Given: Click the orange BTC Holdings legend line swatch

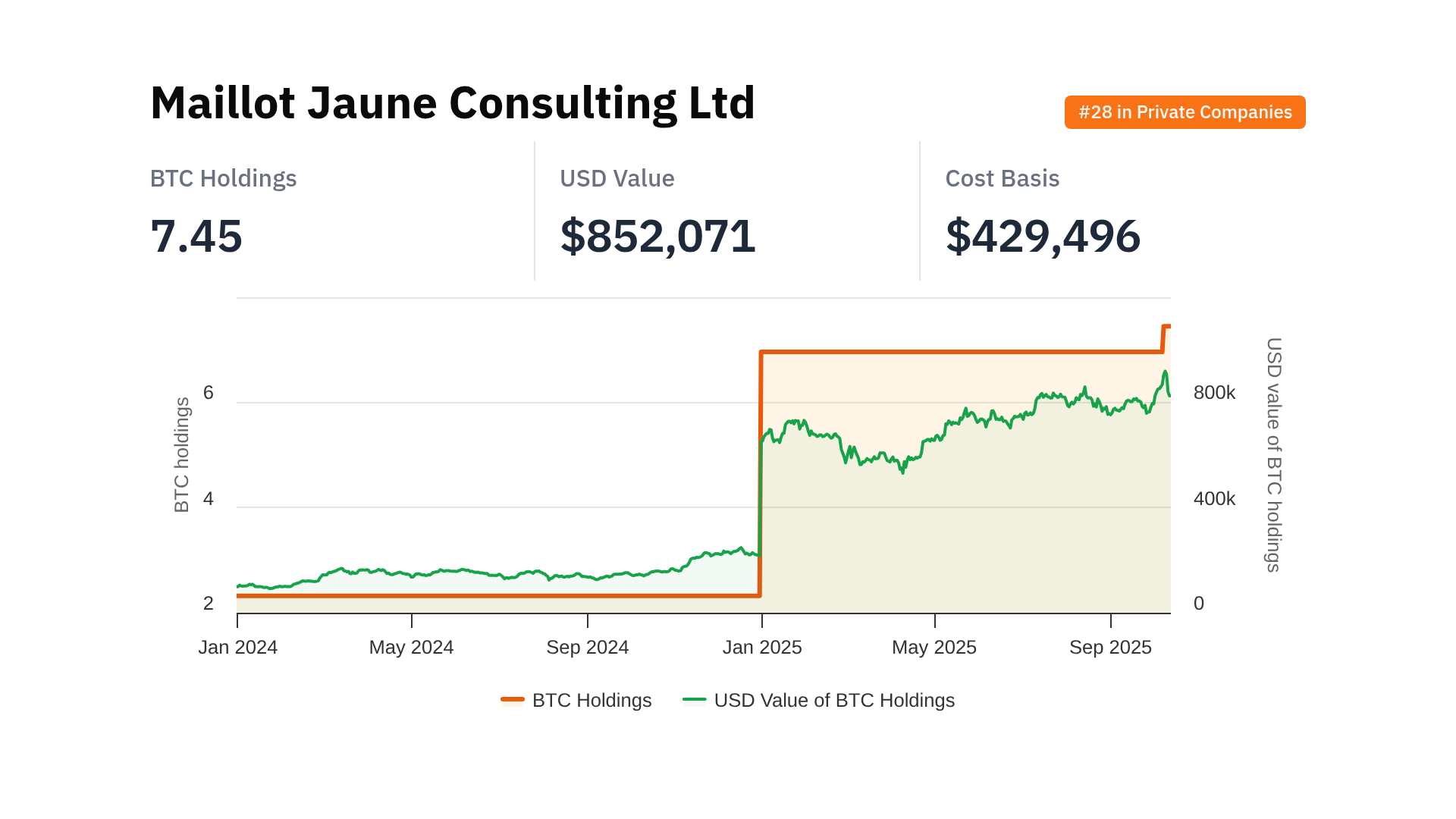Looking at the screenshot, I should [513, 699].
